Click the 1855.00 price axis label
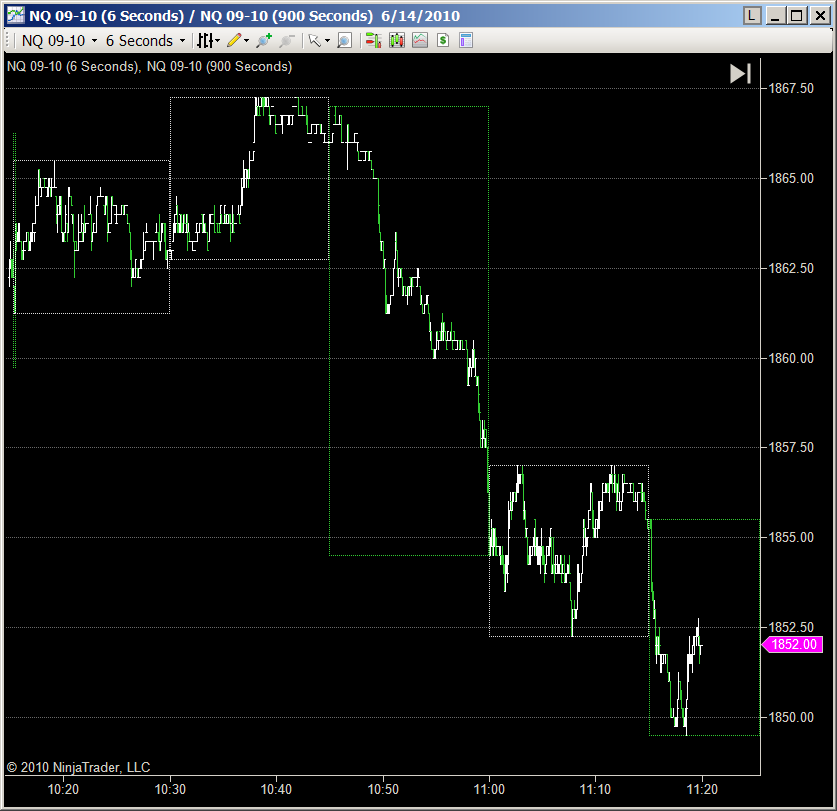The height and width of the screenshot is (811, 837). (x=791, y=537)
